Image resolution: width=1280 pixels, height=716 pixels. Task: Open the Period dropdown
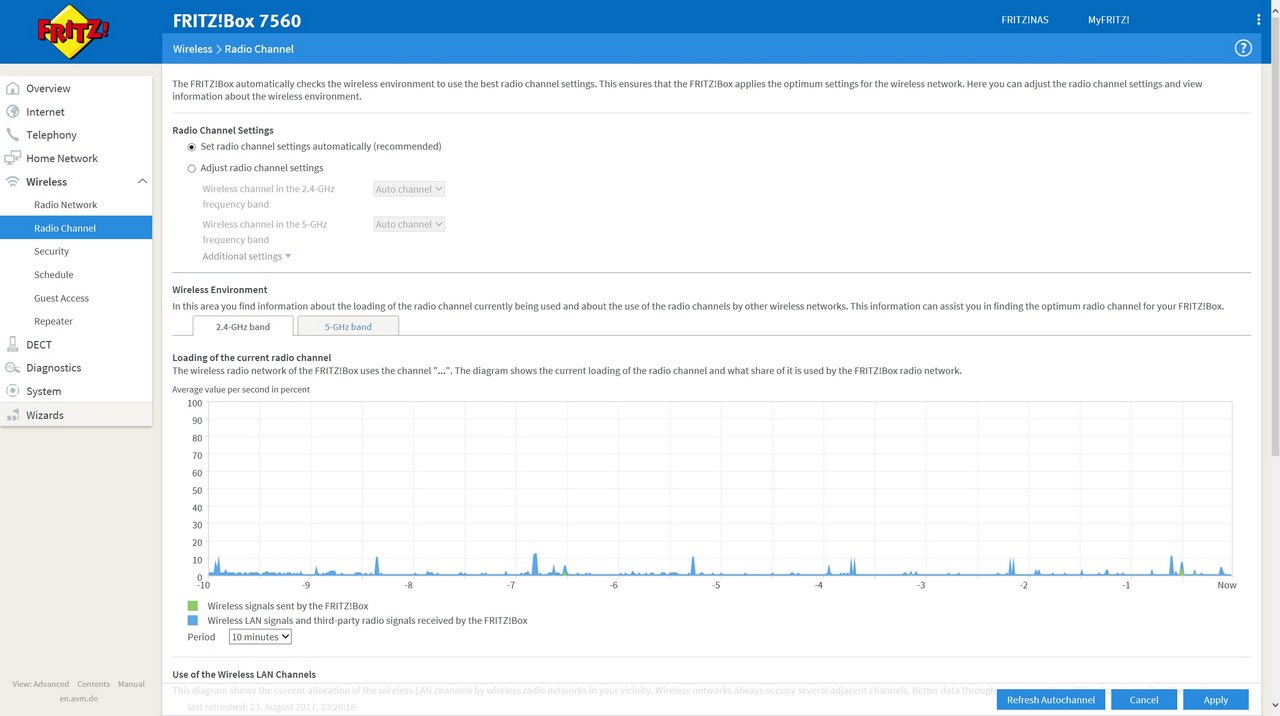pyautogui.click(x=260, y=636)
